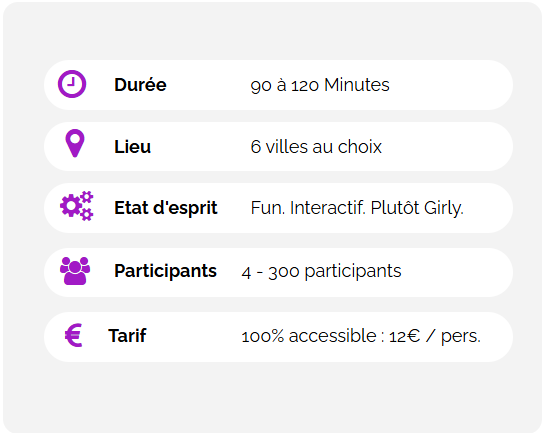Click the Lieu row's empty right end
545x433 pixels.
point(448,147)
